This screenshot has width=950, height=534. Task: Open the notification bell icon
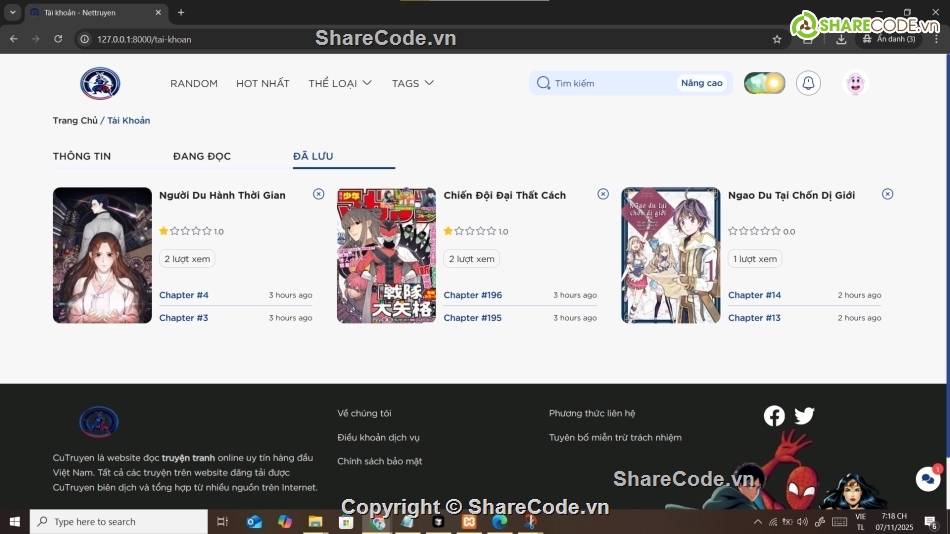click(808, 83)
